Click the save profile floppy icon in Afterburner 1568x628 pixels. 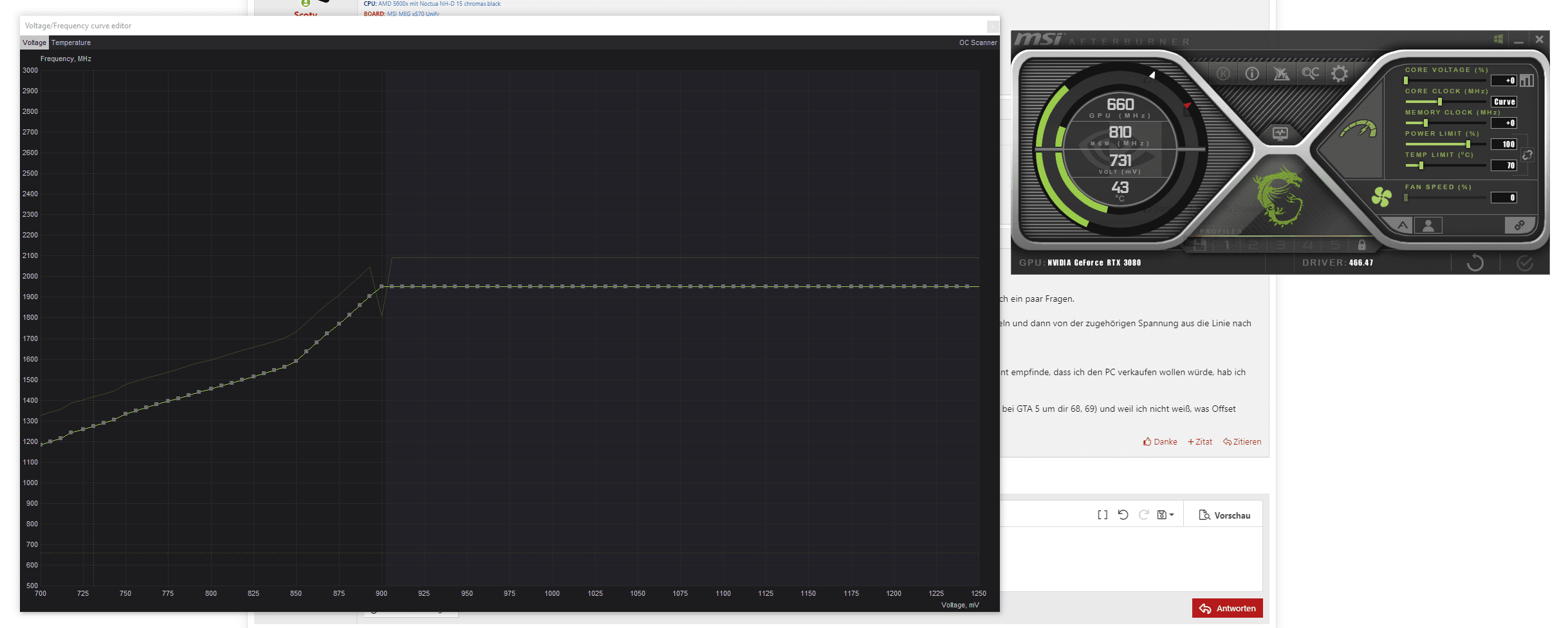[1199, 245]
